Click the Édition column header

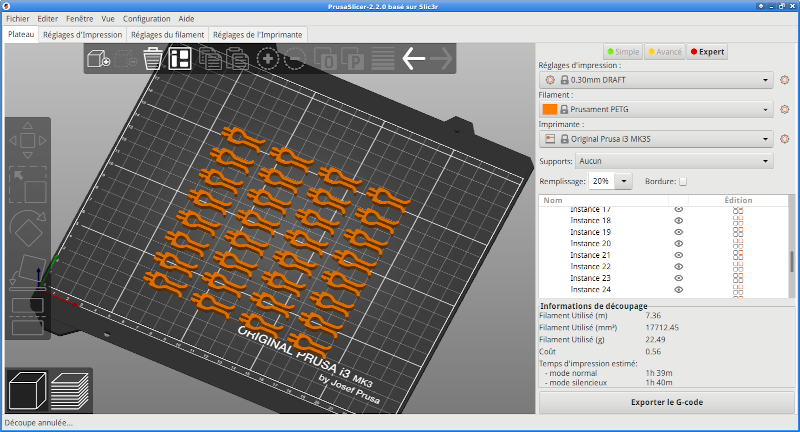738,200
